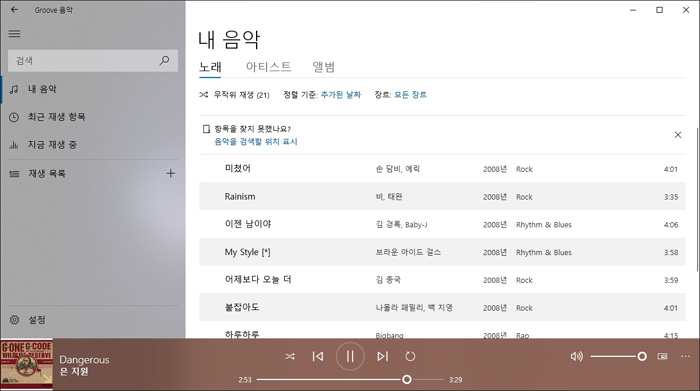Screen dimensions: 700x391
Task: Switch to the 앨범 tab
Action: pyautogui.click(x=324, y=67)
